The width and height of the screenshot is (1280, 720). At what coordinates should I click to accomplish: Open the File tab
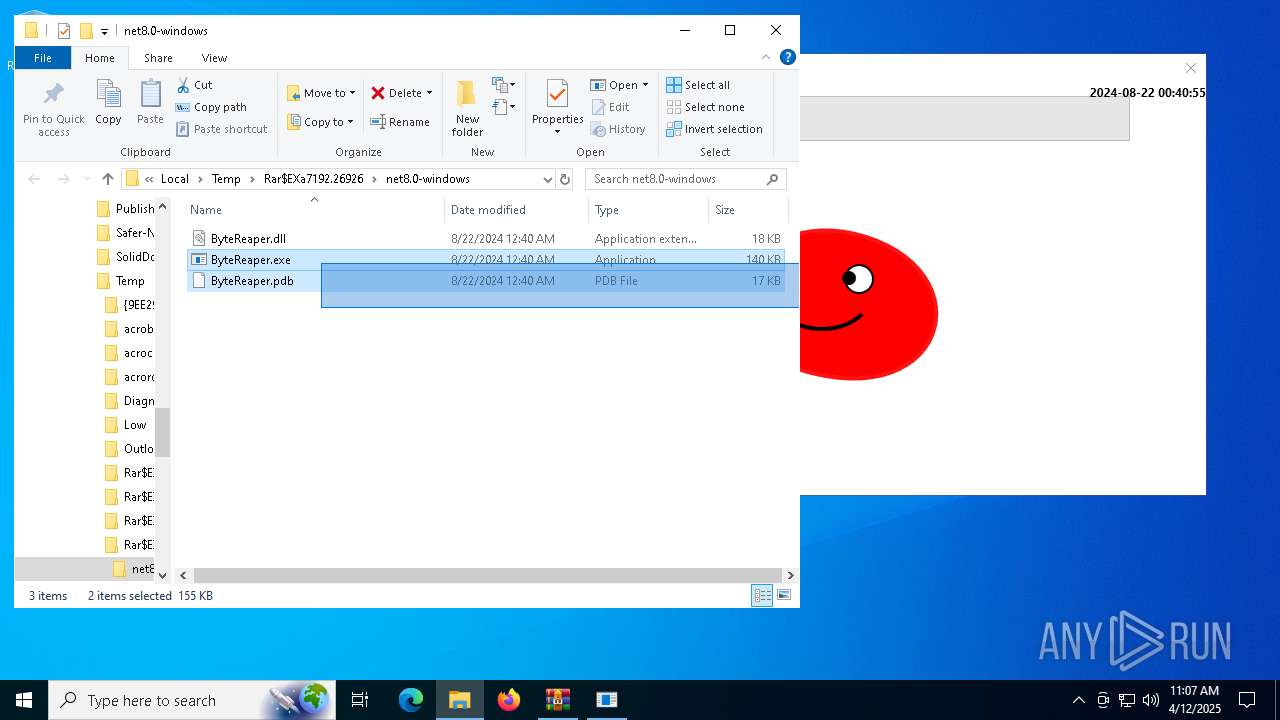(43, 58)
